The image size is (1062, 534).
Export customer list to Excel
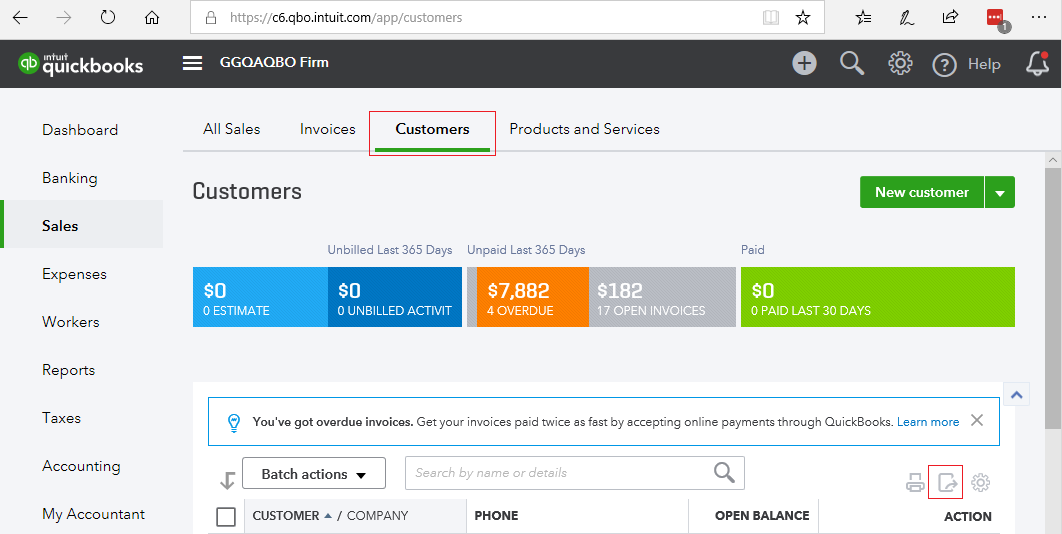click(x=946, y=483)
